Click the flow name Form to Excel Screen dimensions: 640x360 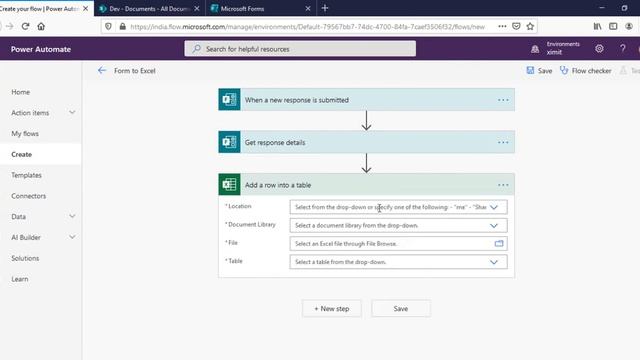pos(135,71)
